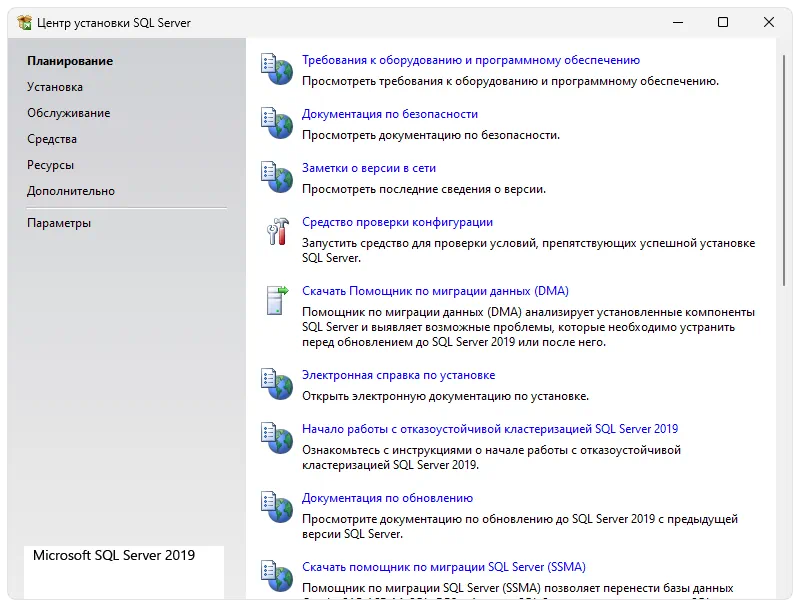Viewport: 799px width, 609px height.
Task: Open the Обслуживание section
Action: pyautogui.click(x=69, y=113)
